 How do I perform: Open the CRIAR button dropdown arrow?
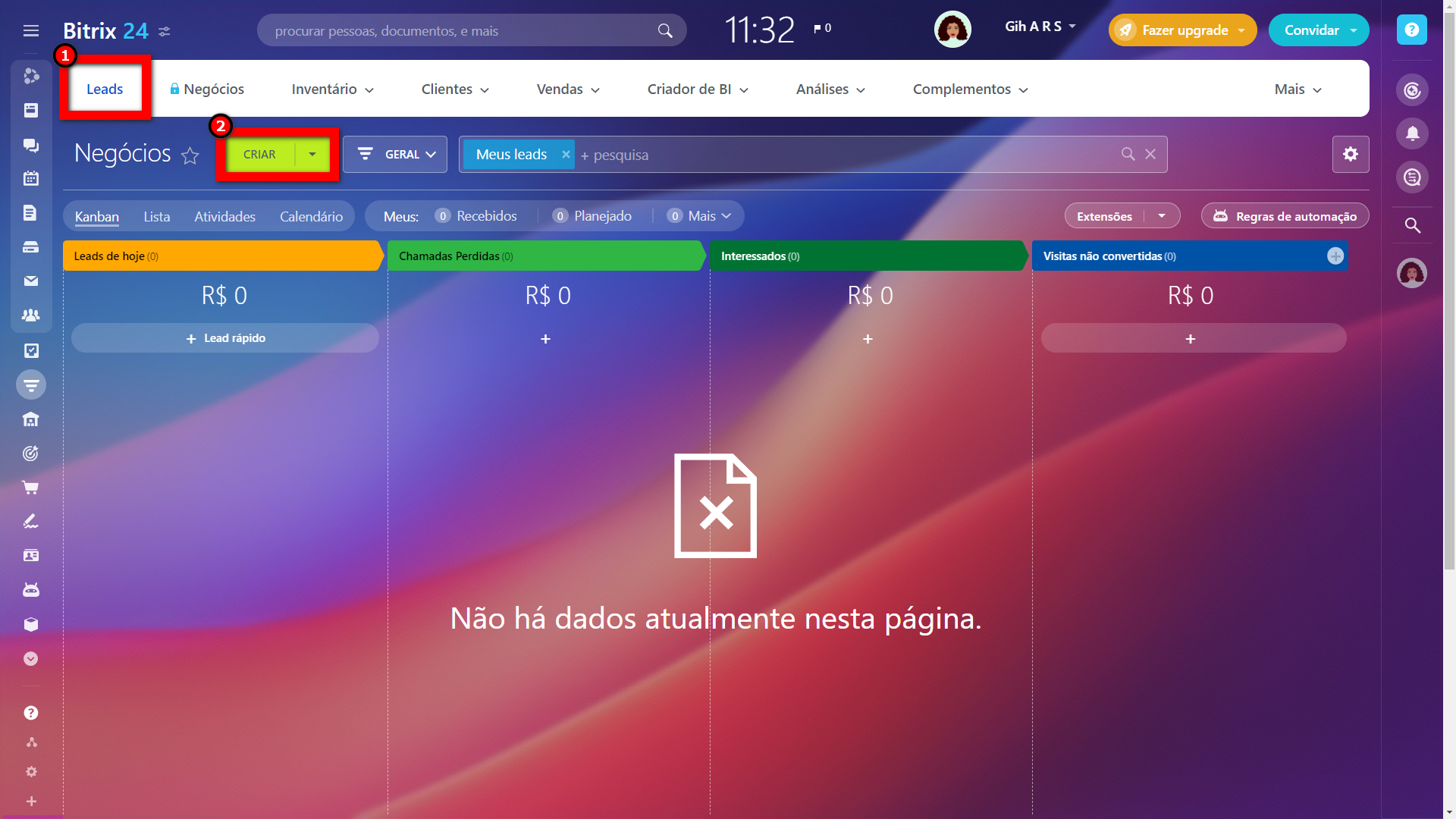(312, 154)
